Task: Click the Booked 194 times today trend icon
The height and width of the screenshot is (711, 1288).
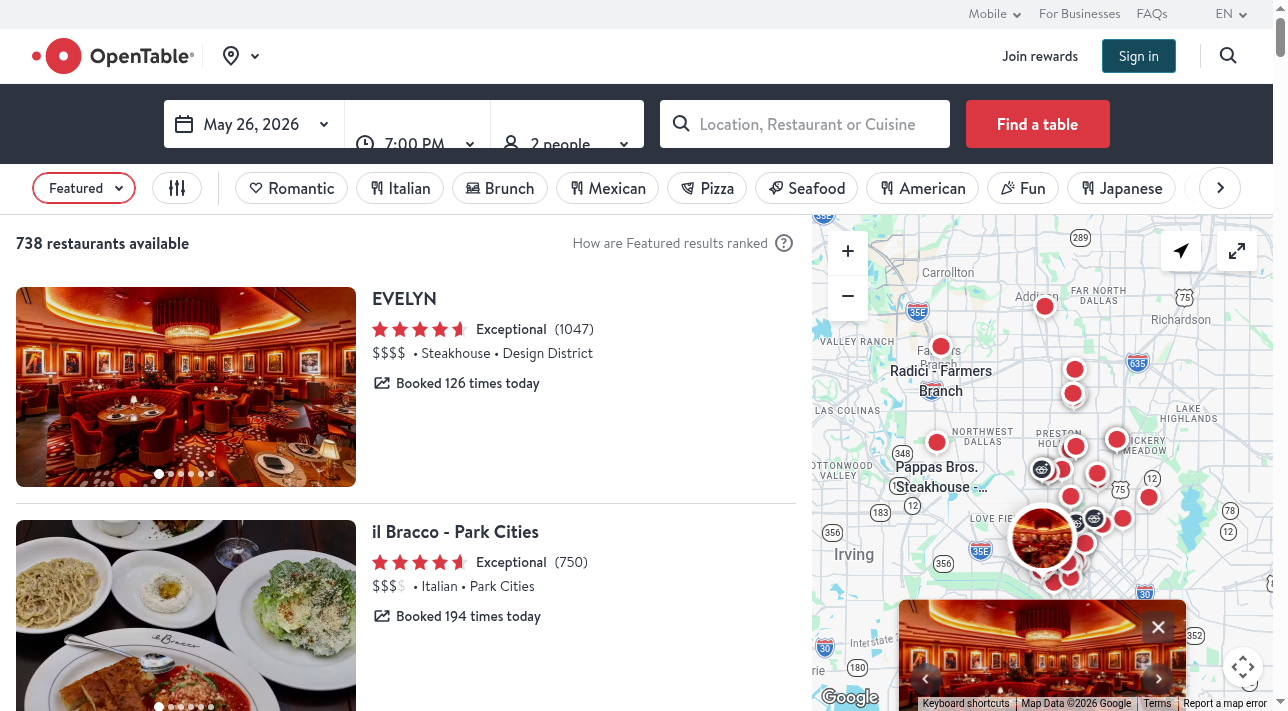Action: click(381, 616)
